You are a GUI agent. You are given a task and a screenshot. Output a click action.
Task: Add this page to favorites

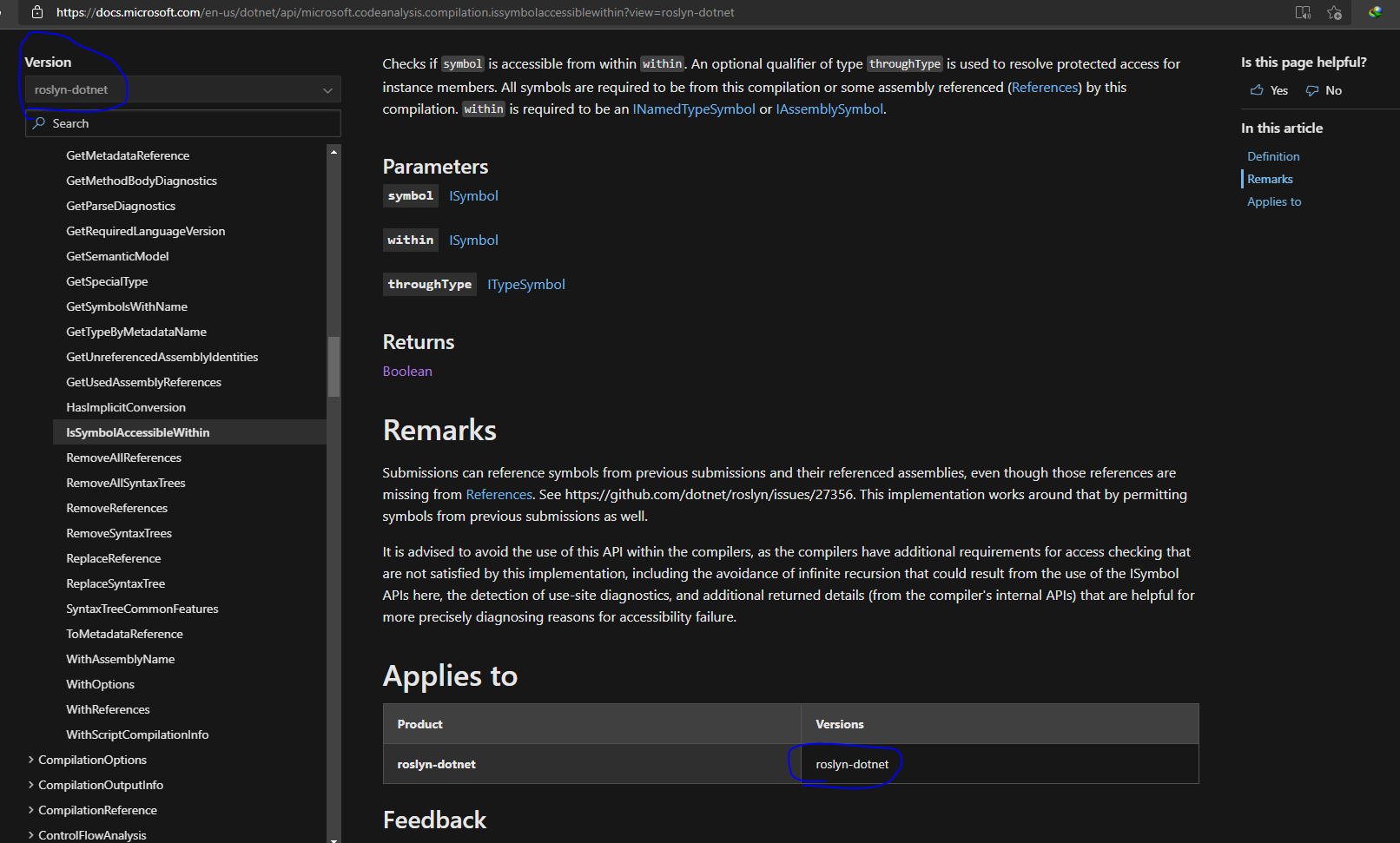1335,12
